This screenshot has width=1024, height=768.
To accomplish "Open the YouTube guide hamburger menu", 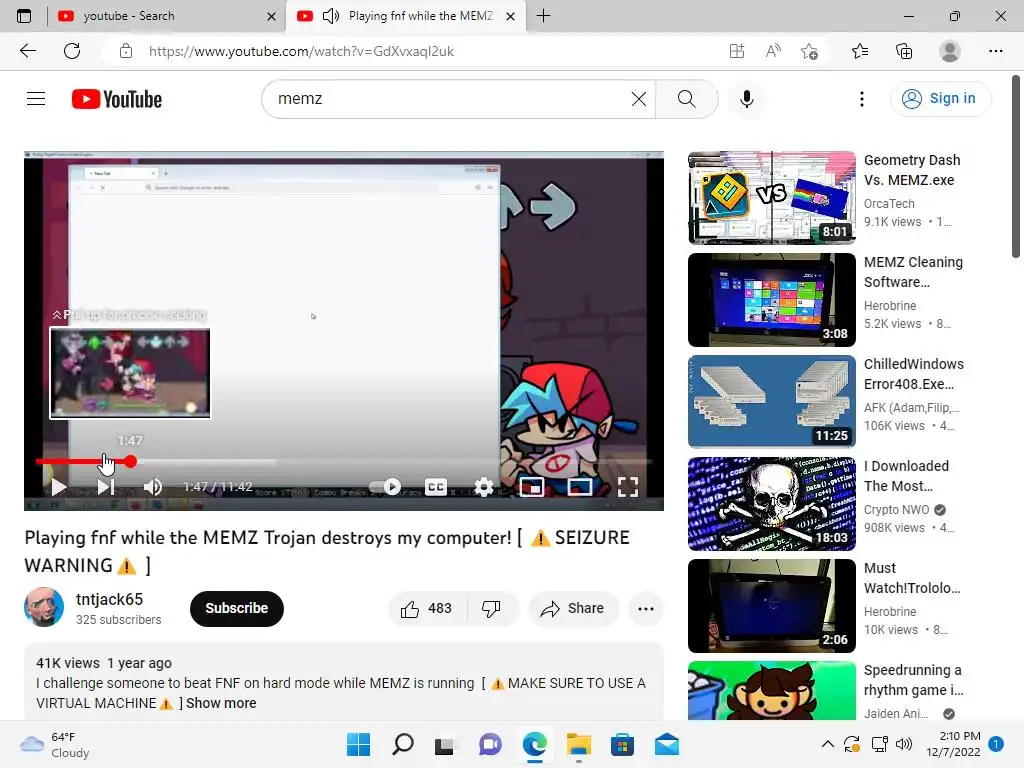I will [x=36, y=99].
